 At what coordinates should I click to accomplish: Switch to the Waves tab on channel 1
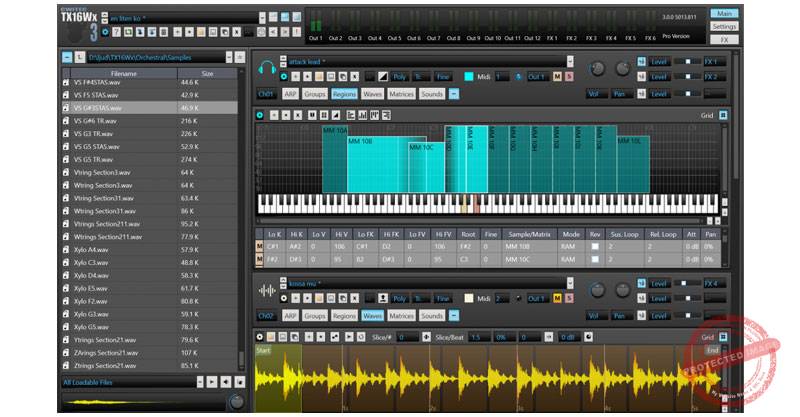click(x=372, y=94)
